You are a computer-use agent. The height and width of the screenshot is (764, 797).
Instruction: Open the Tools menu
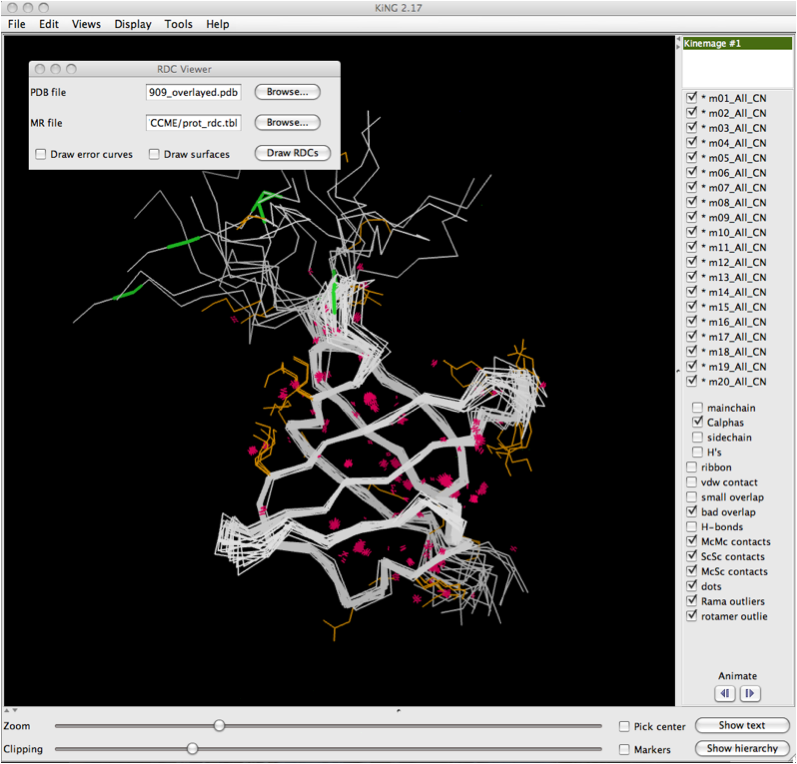click(x=179, y=24)
